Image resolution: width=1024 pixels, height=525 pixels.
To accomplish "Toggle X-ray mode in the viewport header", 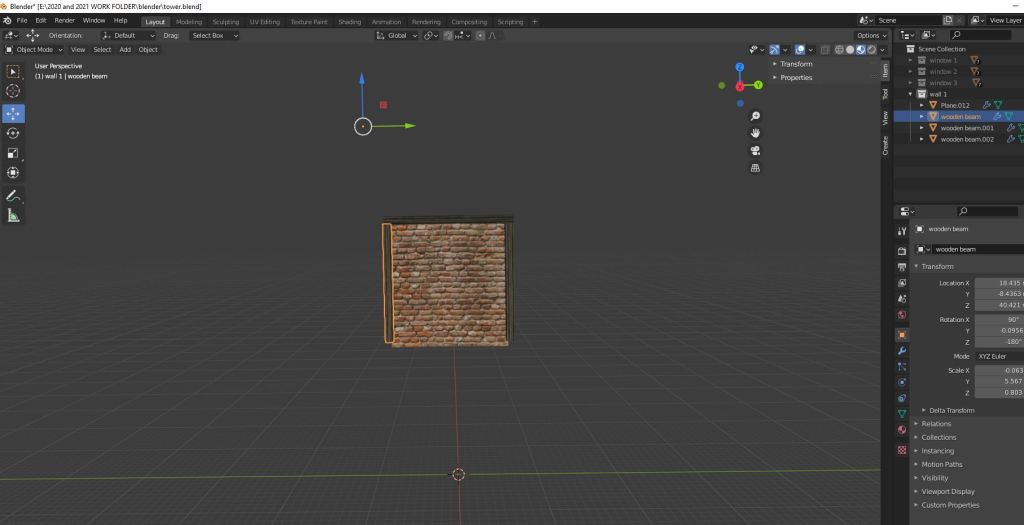I will [825, 49].
